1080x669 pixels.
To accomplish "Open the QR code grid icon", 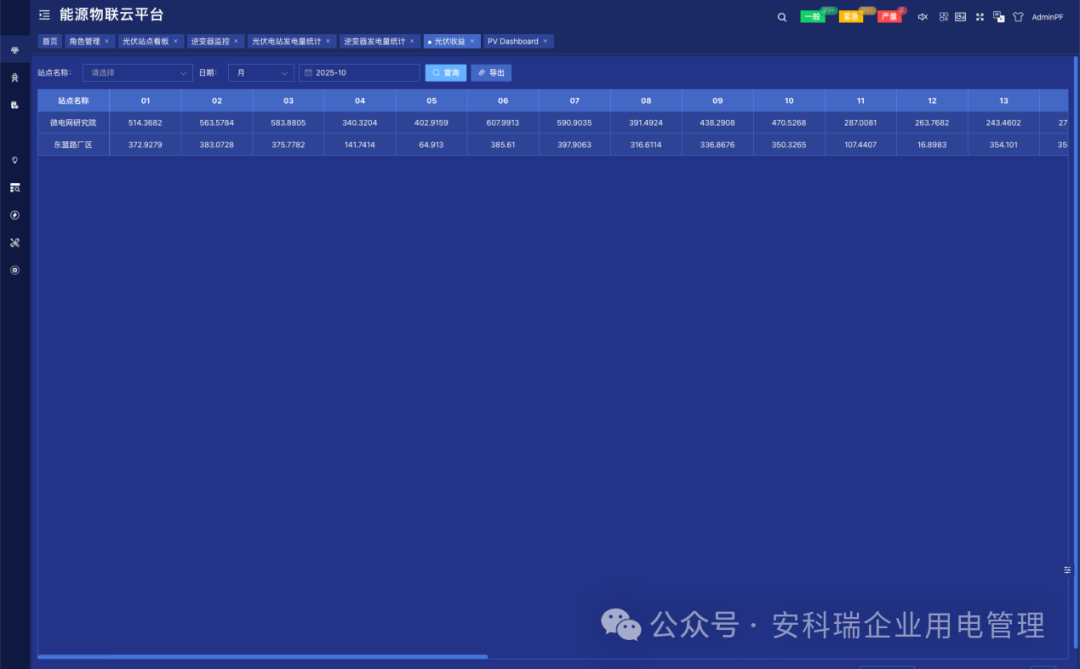I will 944,17.
